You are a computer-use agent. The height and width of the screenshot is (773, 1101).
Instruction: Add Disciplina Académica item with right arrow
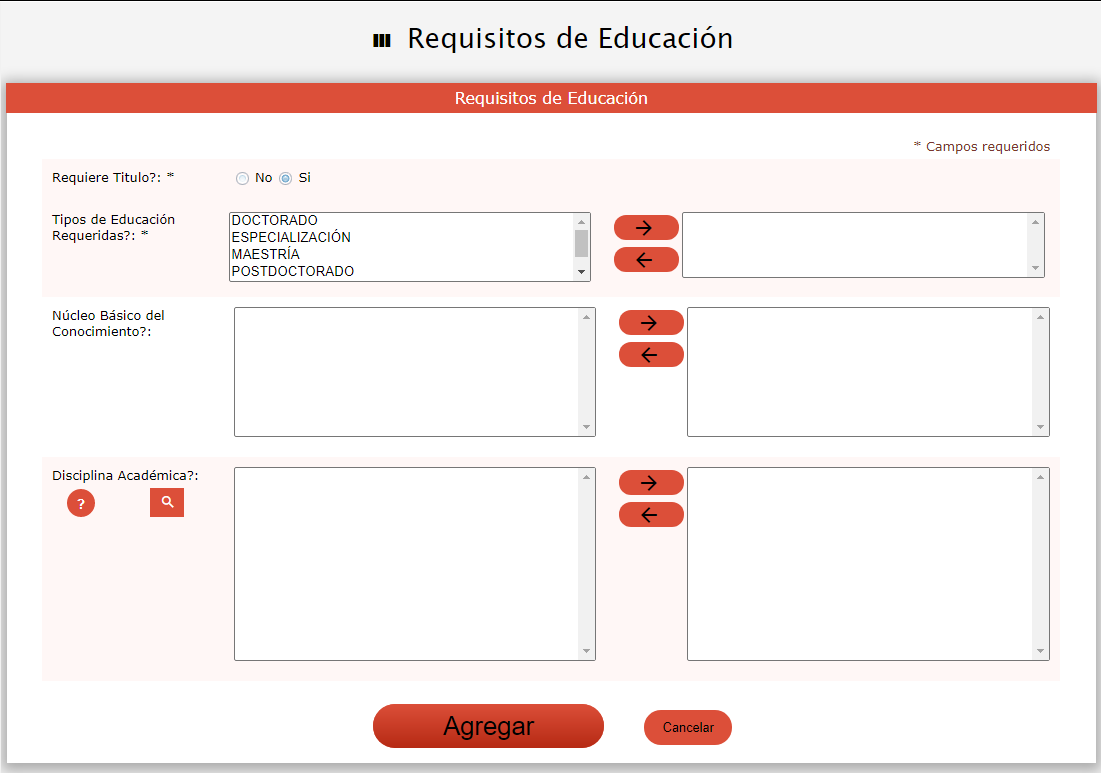651,483
